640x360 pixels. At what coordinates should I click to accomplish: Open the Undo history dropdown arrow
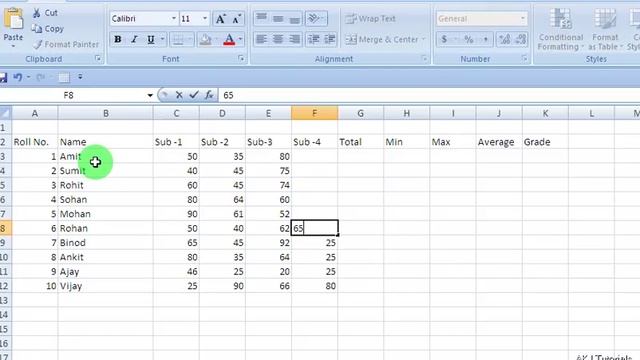point(29,77)
